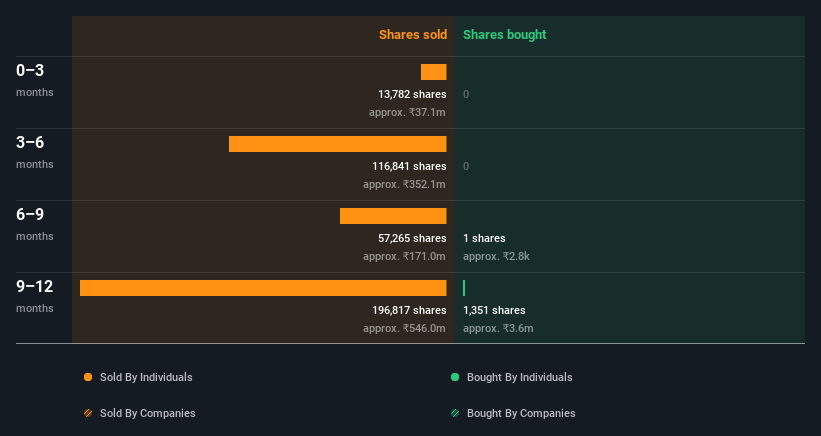Click the 1,351 shares bought value
This screenshot has width=821, height=436.
coord(494,310)
